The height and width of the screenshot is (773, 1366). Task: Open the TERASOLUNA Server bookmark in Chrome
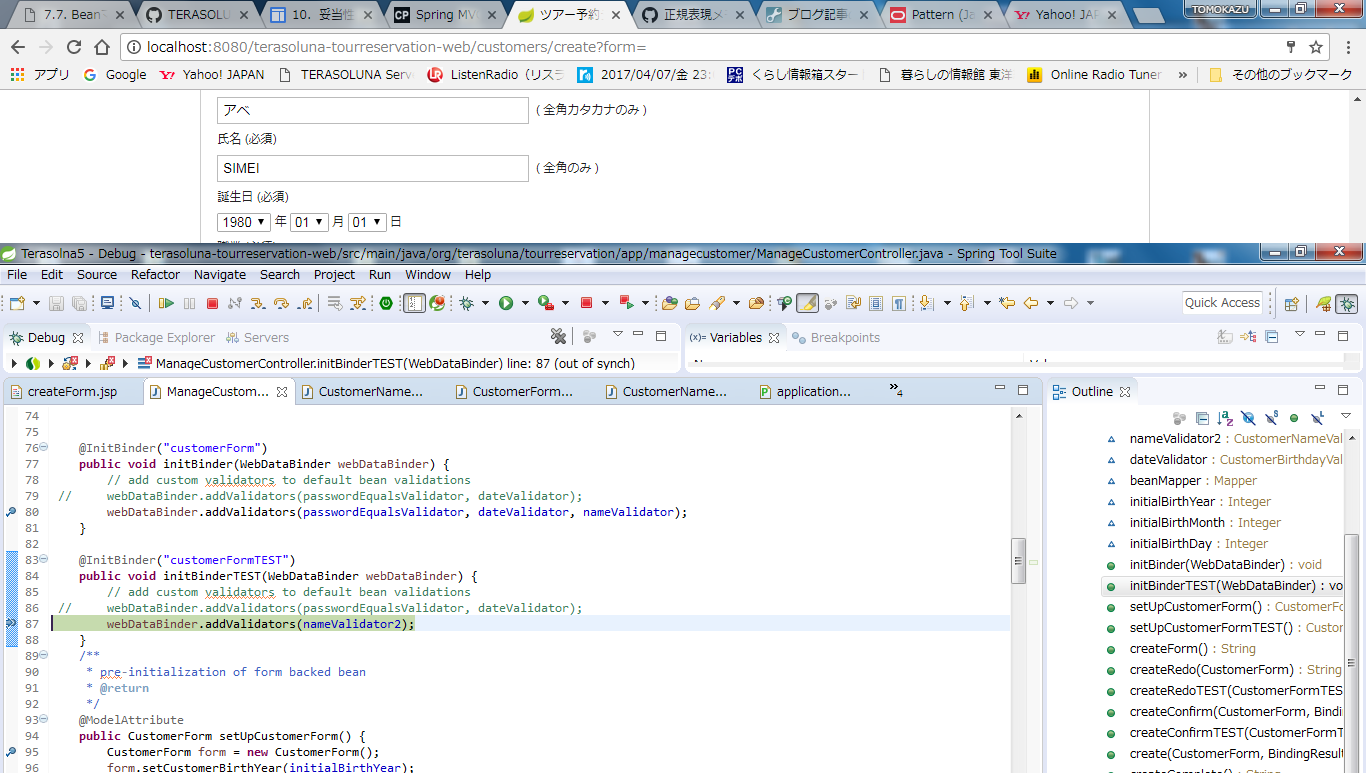pyautogui.click(x=346, y=74)
